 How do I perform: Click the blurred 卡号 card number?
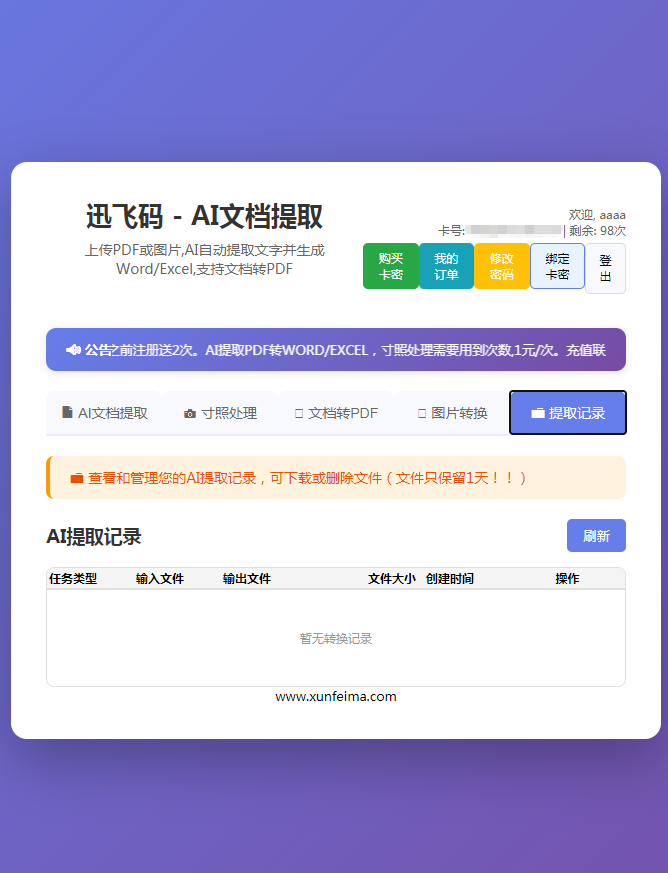(514, 230)
